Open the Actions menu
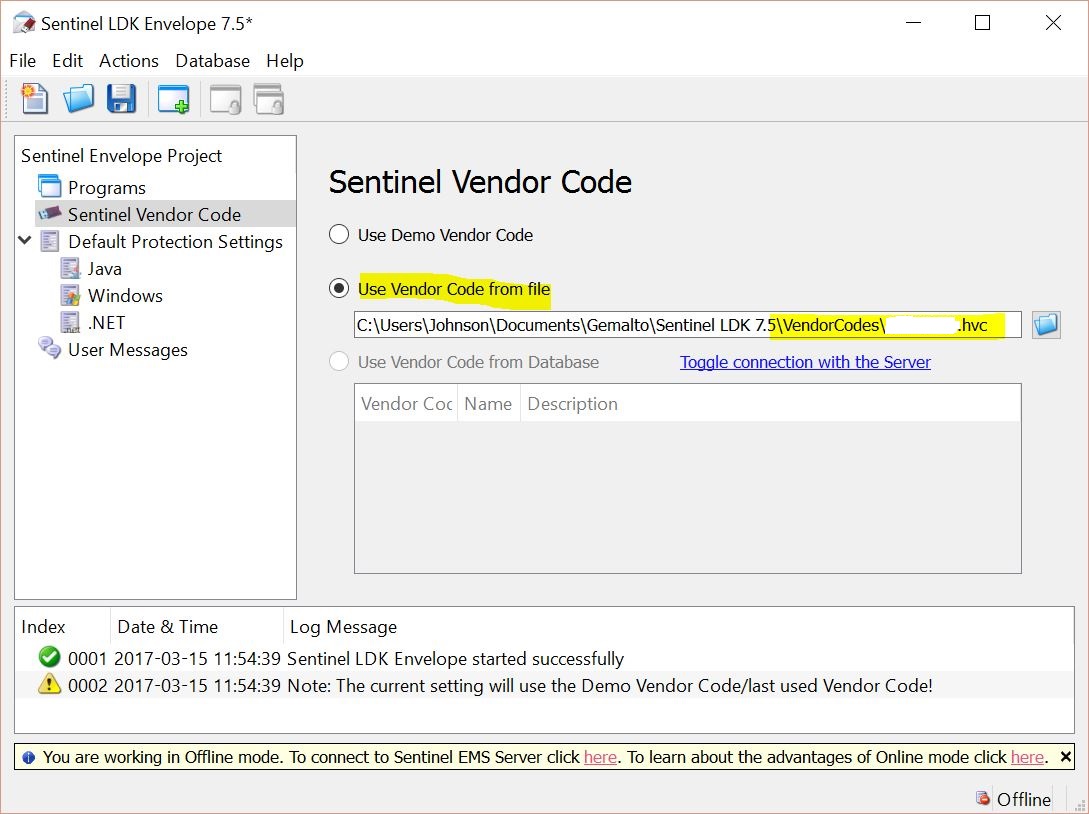Viewport: 1089px width, 814px height. click(128, 61)
